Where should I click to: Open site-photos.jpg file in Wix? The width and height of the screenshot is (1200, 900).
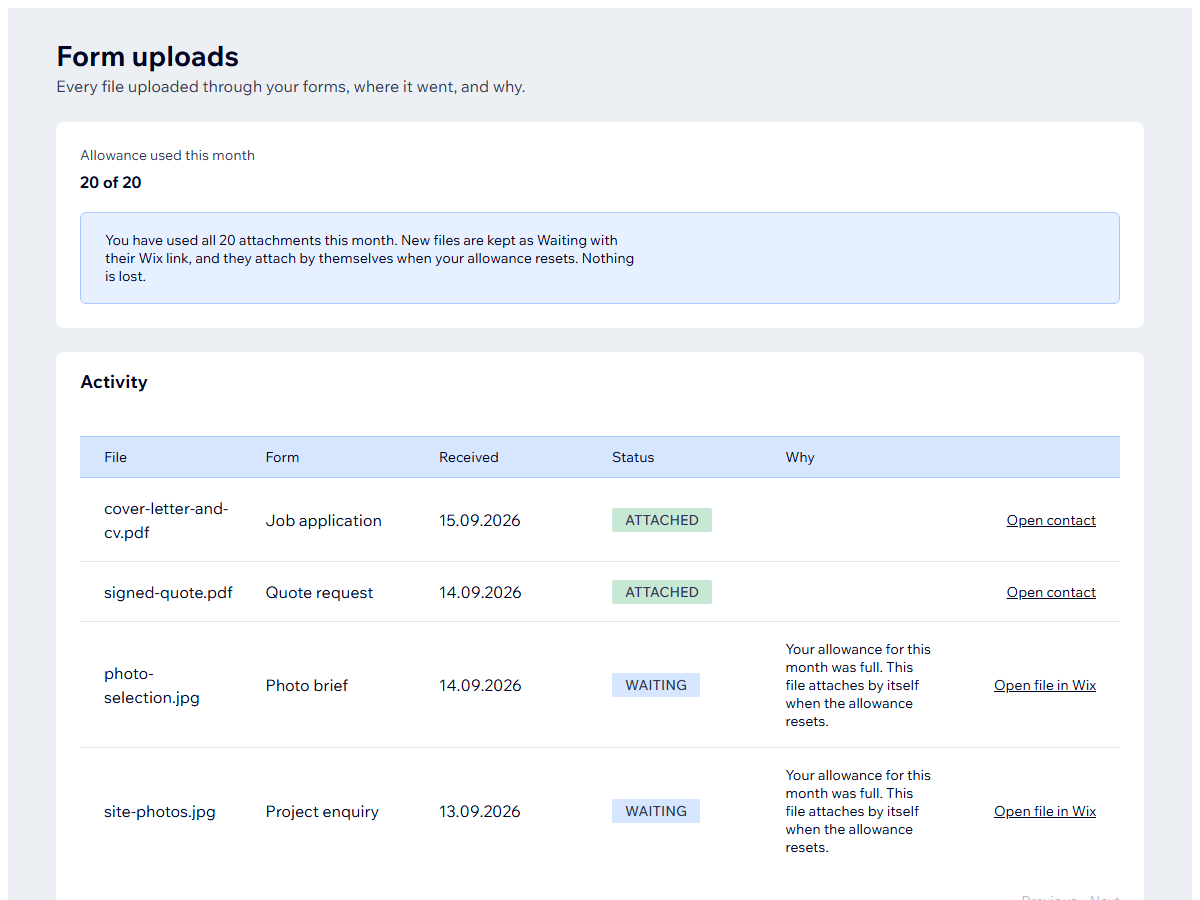1045,811
